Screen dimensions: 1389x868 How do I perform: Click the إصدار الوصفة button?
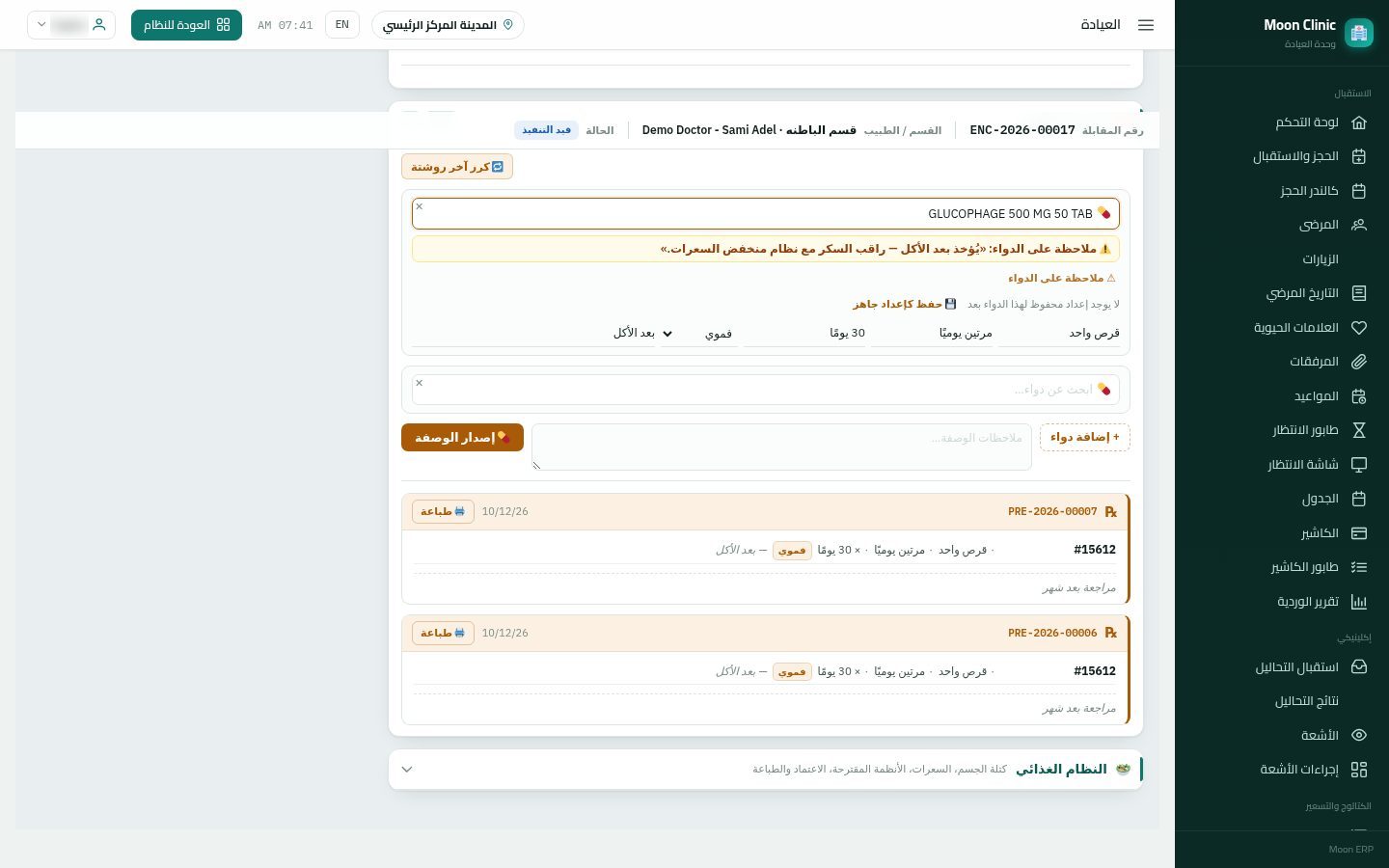pos(462,438)
